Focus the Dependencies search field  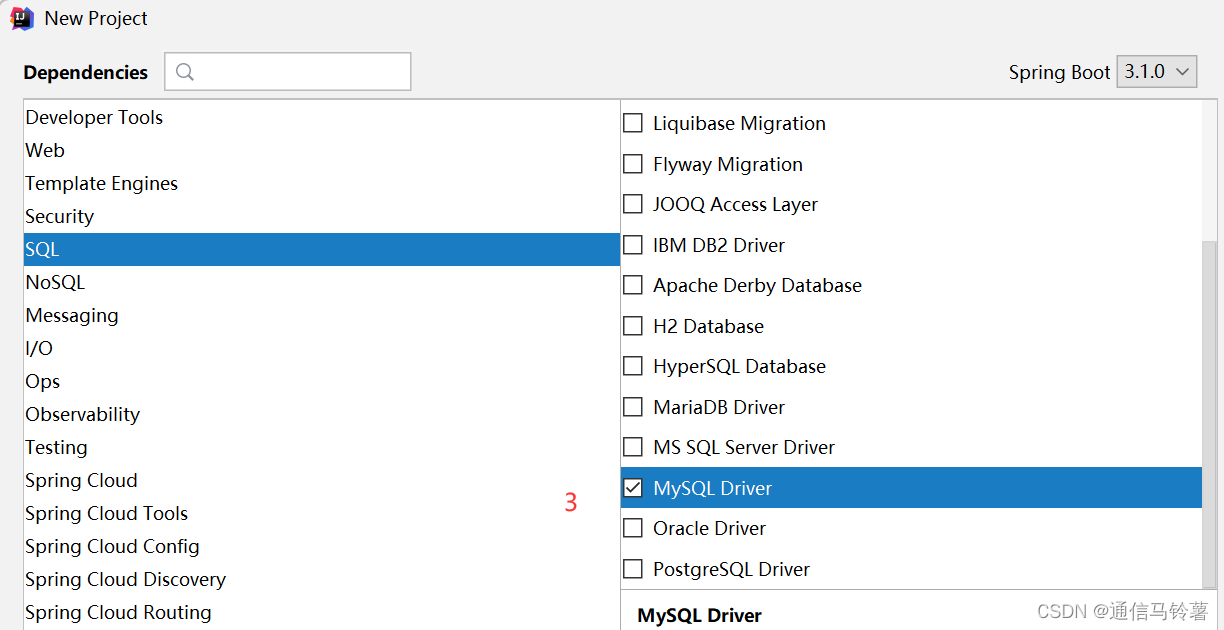coord(288,72)
